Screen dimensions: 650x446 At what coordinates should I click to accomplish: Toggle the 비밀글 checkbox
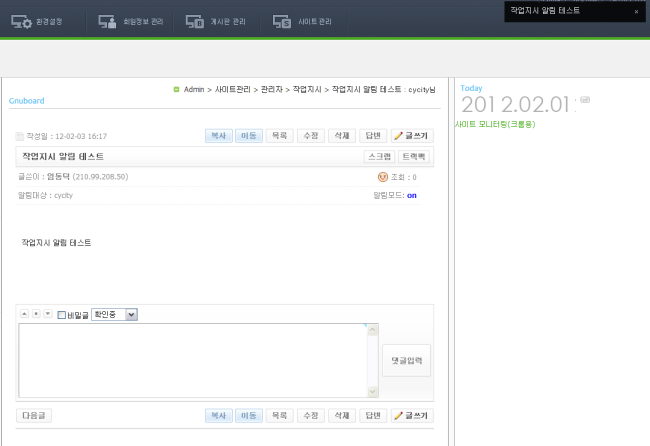coord(62,315)
